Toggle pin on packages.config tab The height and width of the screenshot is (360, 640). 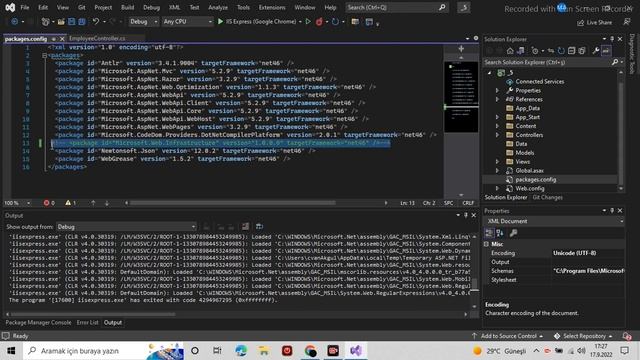(53, 39)
